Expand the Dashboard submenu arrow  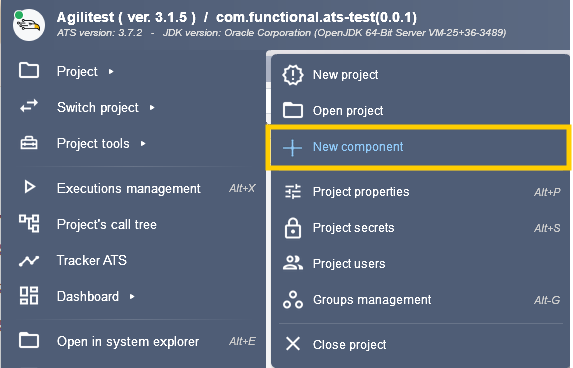tap(132, 297)
